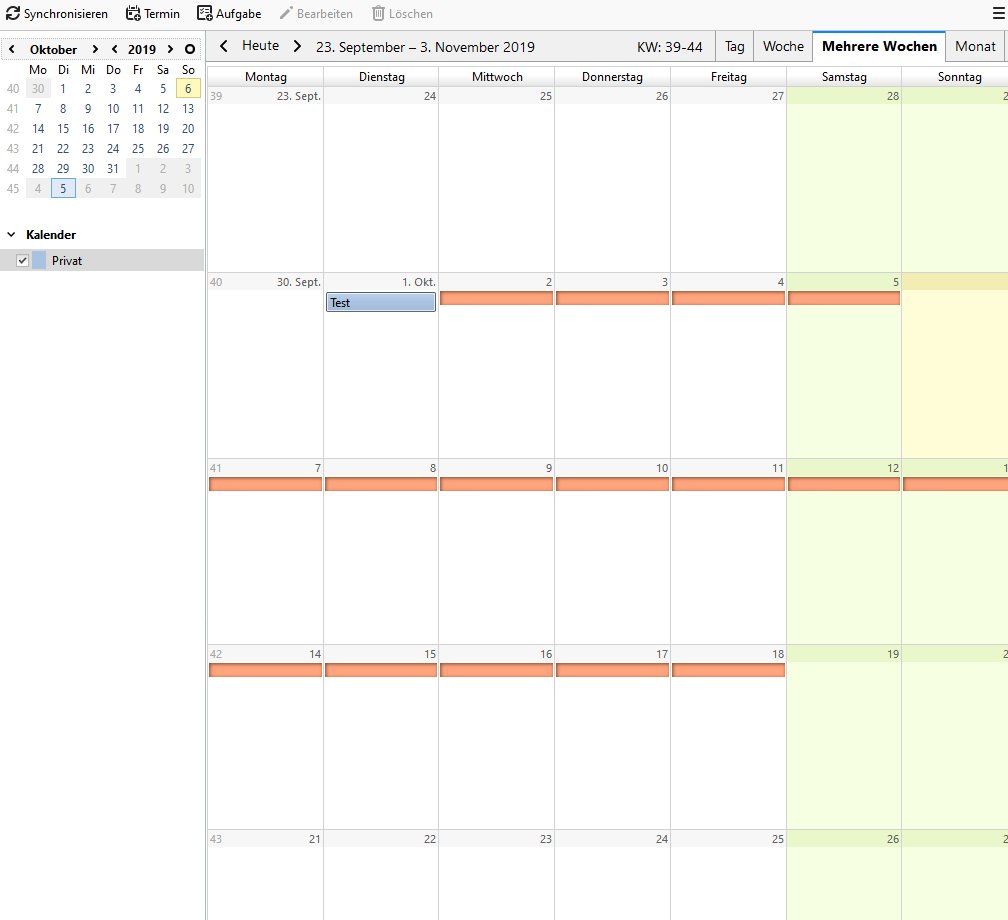
Task: Select day 28 in the mini calendar
Action: (38, 168)
